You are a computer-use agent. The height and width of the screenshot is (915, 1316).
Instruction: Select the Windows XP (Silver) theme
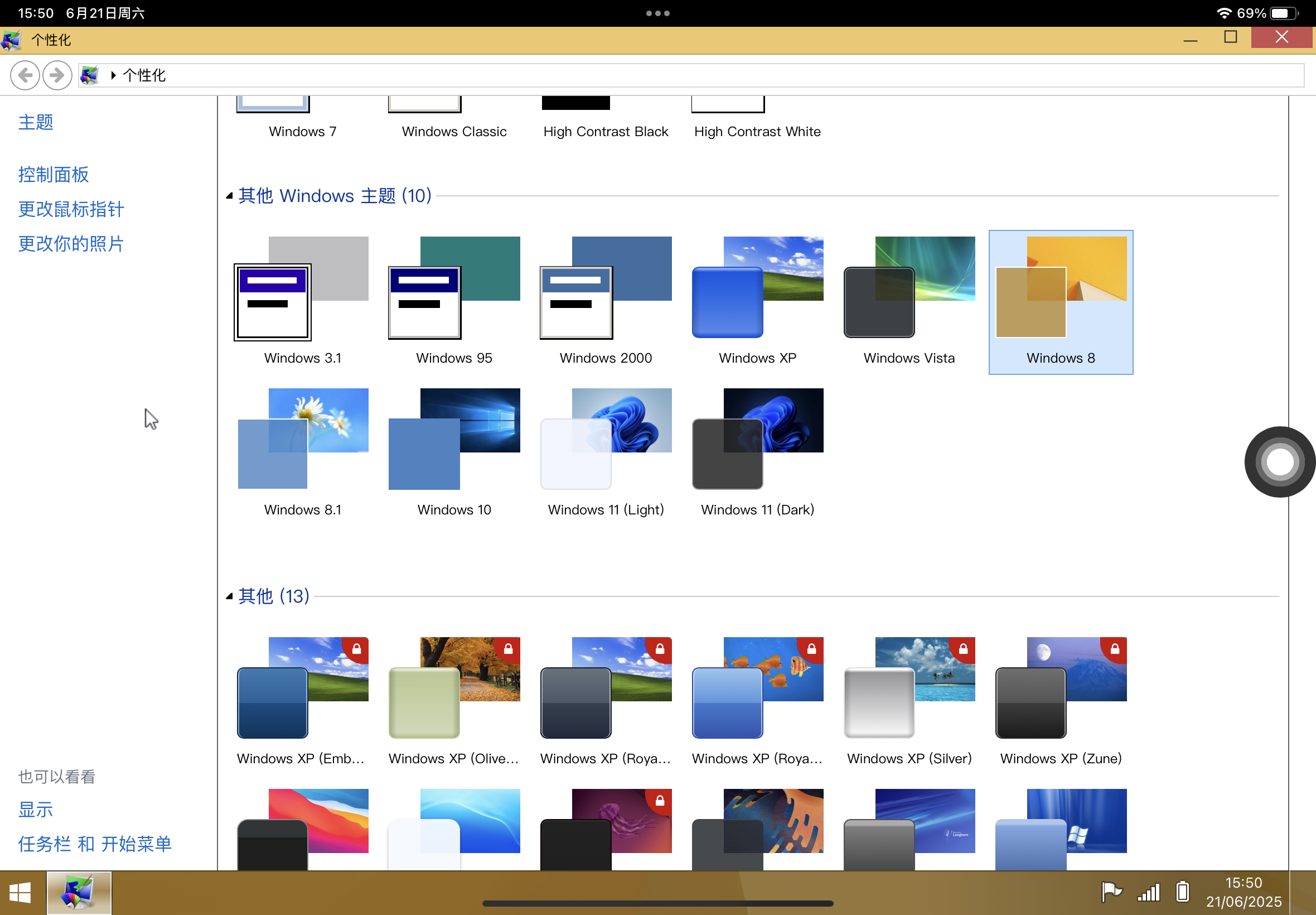pos(909,702)
